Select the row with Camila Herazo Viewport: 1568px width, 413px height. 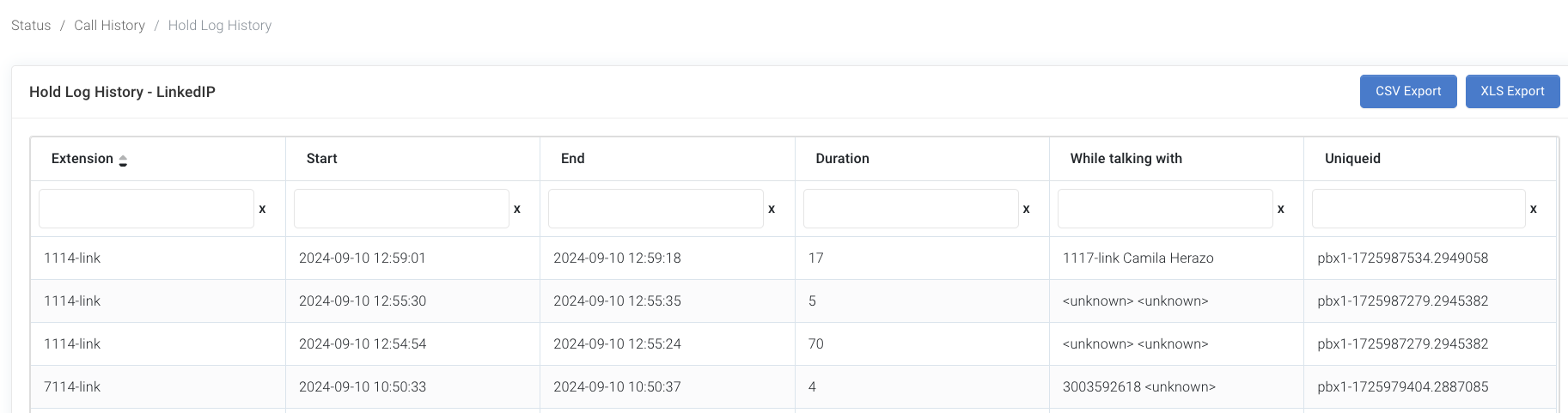click(x=793, y=258)
